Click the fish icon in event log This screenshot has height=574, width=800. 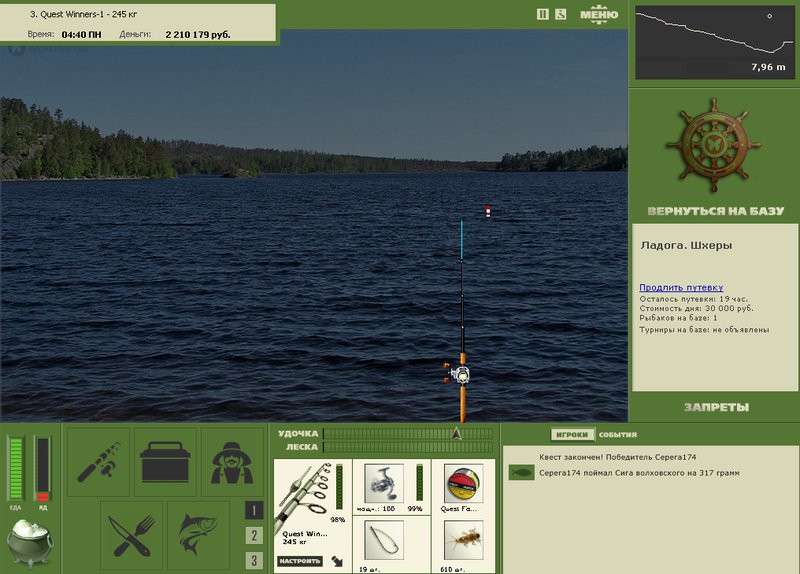click(x=521, y=472)
